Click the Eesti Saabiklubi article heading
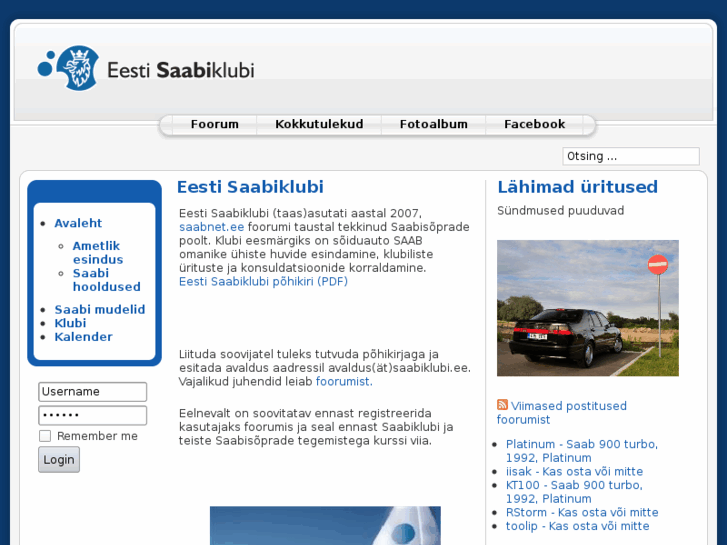Image resolution: width=727 pixels, height=545 pixels. click(250, 187)
